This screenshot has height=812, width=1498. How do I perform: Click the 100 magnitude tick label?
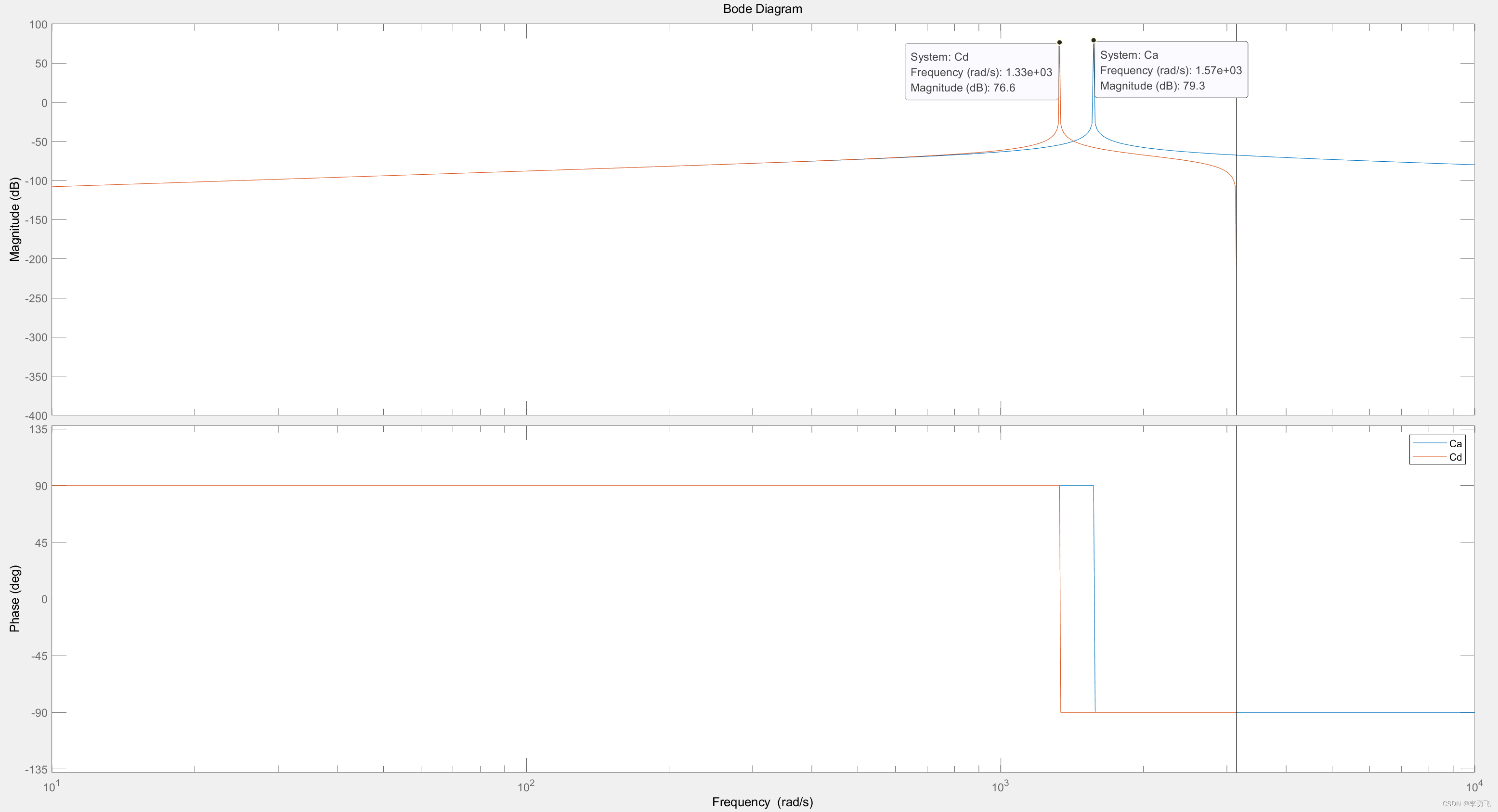tap(39, 25)
